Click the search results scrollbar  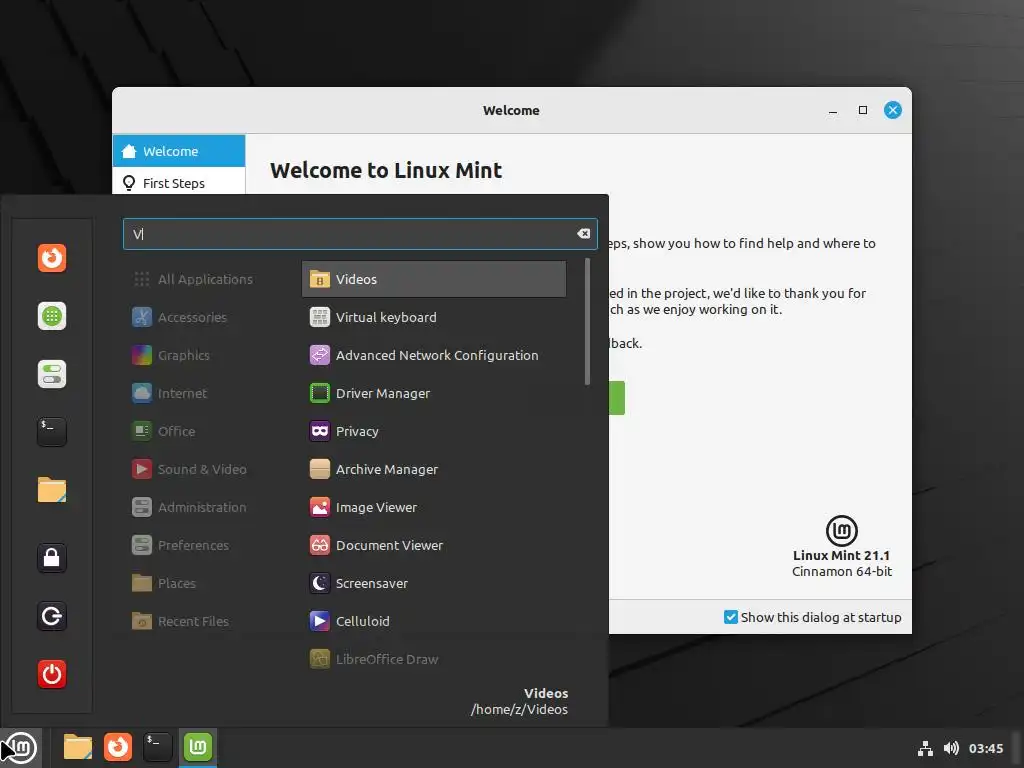(x=587, y=321)
